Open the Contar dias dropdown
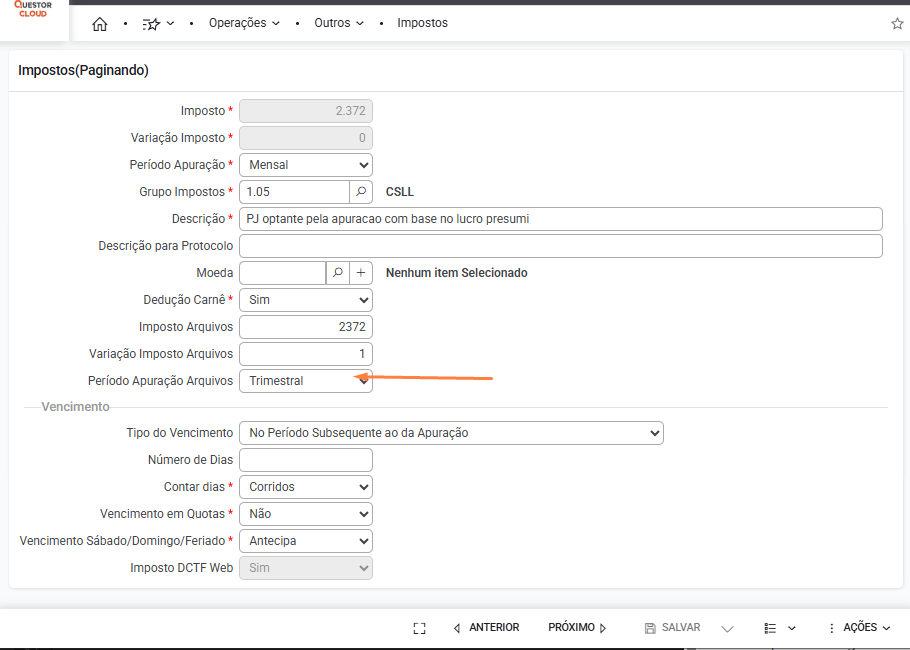 306,487
